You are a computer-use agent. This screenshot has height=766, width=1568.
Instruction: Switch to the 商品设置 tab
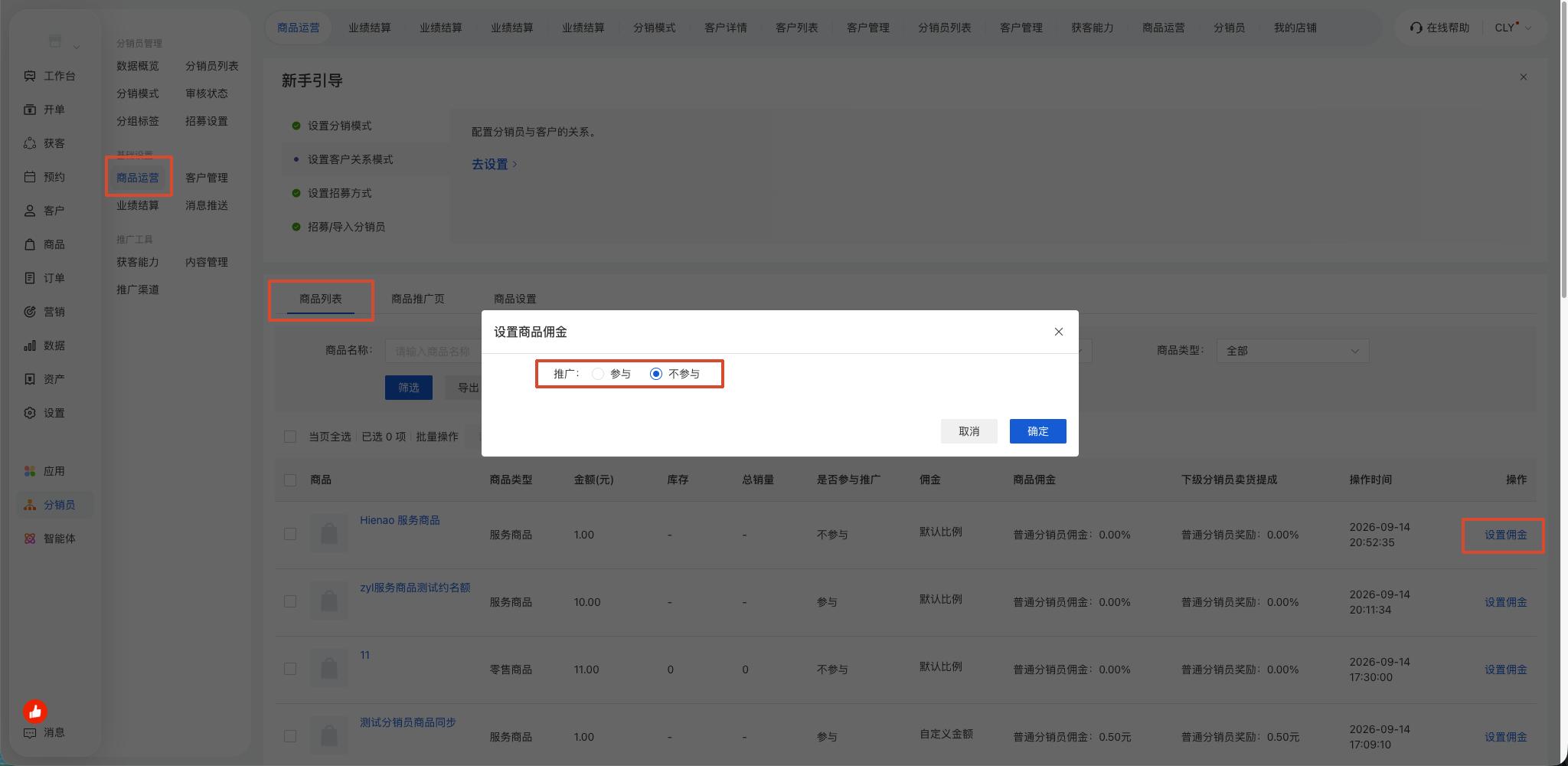pyautogui.click(x=515, y=299)
